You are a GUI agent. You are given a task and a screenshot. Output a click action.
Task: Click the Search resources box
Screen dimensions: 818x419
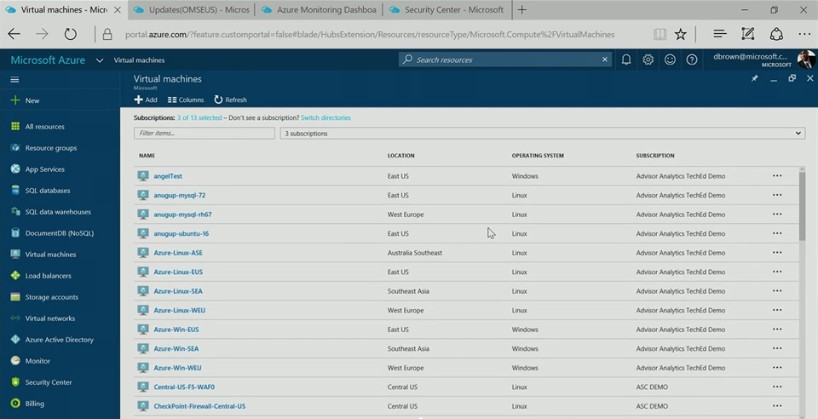pyautogui.click(x=505, y=59)
